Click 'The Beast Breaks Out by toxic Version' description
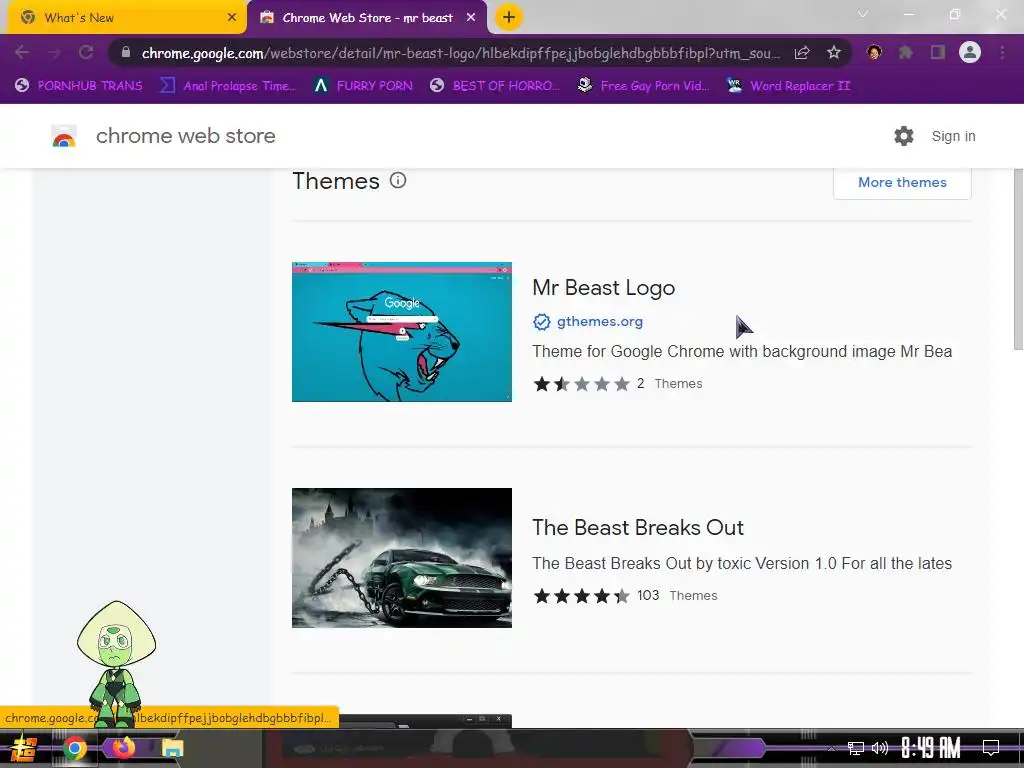The height and width of the screenshot is (768, 1024). point(742,564)
